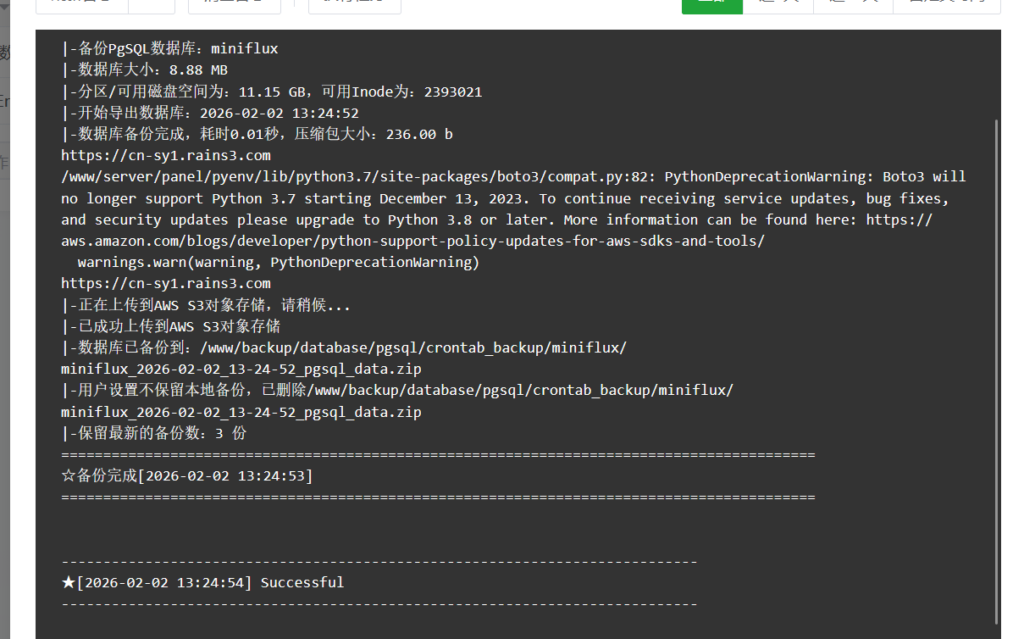This screenshot has height=639, width=1024.
Task: Open the aws.amazon.com blogs link in the warning
Action: (x=412, y=241)
